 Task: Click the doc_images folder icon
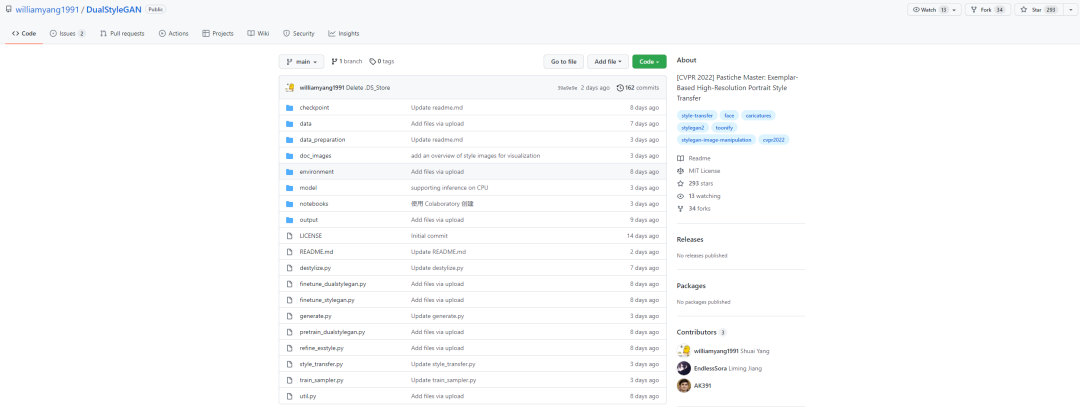click(x=289, y=156)
